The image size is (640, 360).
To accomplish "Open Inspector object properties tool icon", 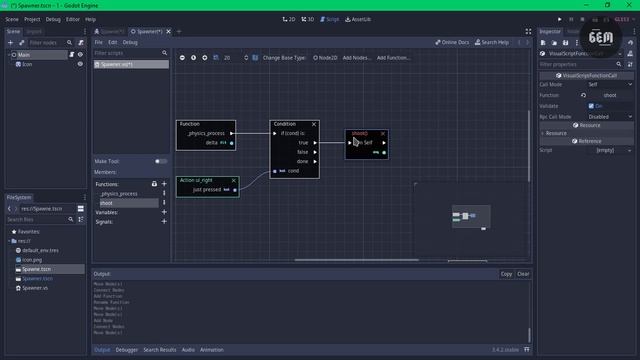I will click(630, 64).
